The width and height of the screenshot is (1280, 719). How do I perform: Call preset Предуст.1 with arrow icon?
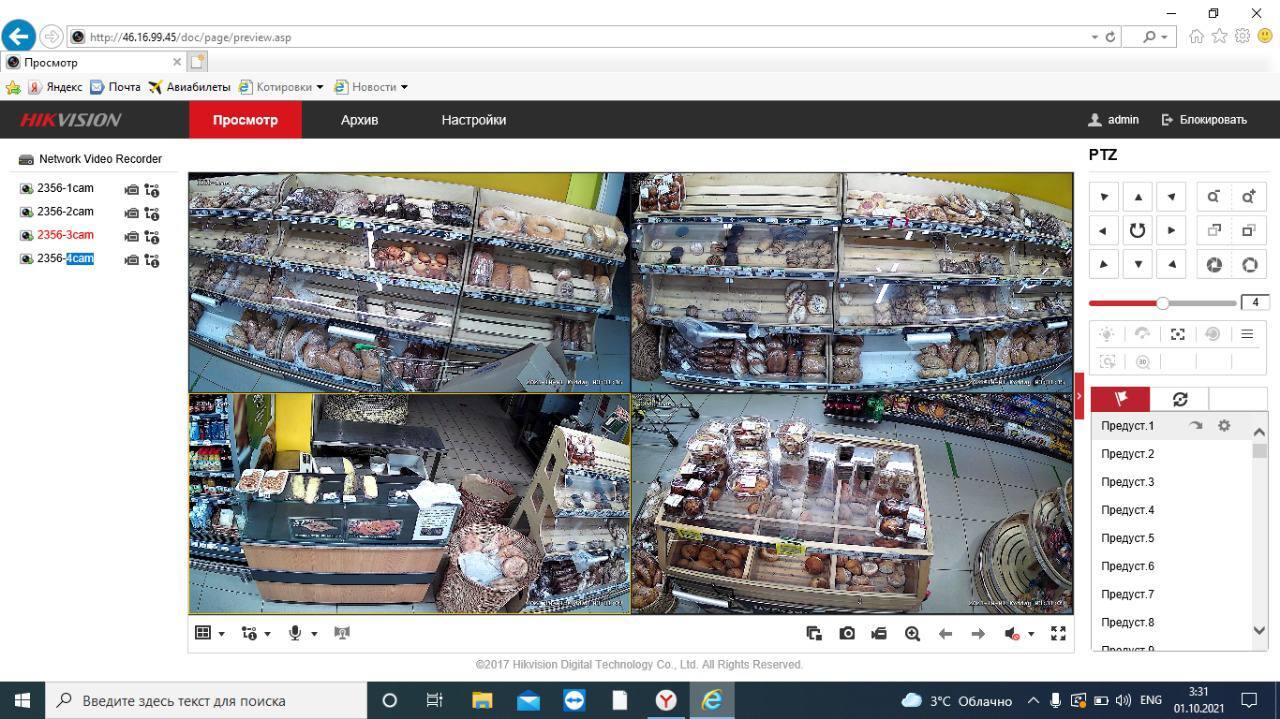point(1196,426)
